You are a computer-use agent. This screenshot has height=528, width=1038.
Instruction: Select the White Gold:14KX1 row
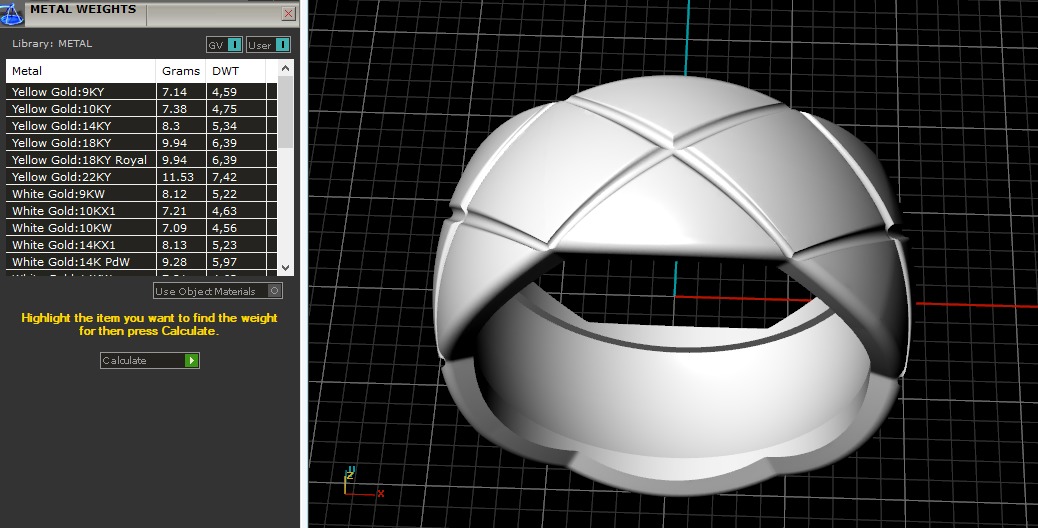tap(142, 245)
